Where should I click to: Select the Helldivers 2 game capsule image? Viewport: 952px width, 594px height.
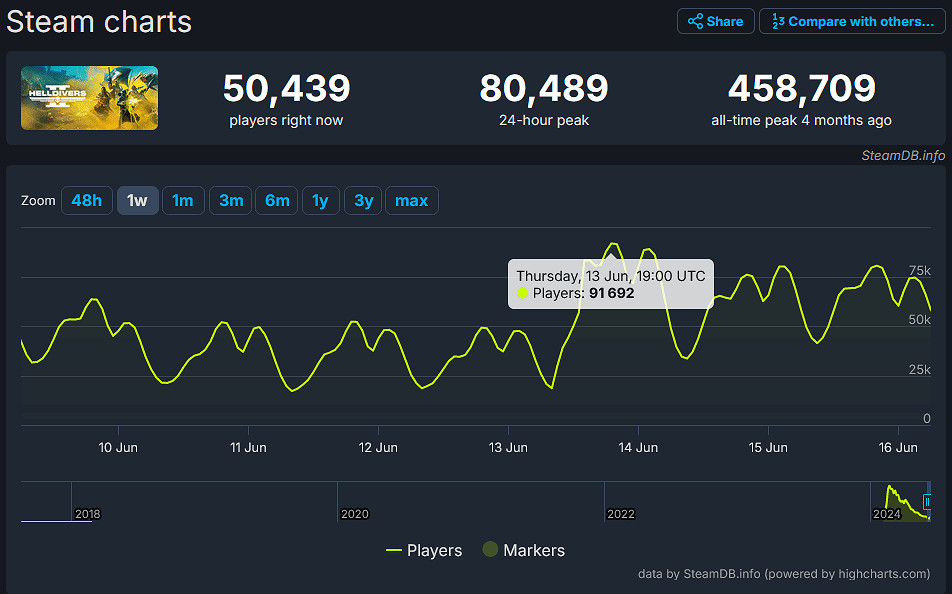(89, 97)
